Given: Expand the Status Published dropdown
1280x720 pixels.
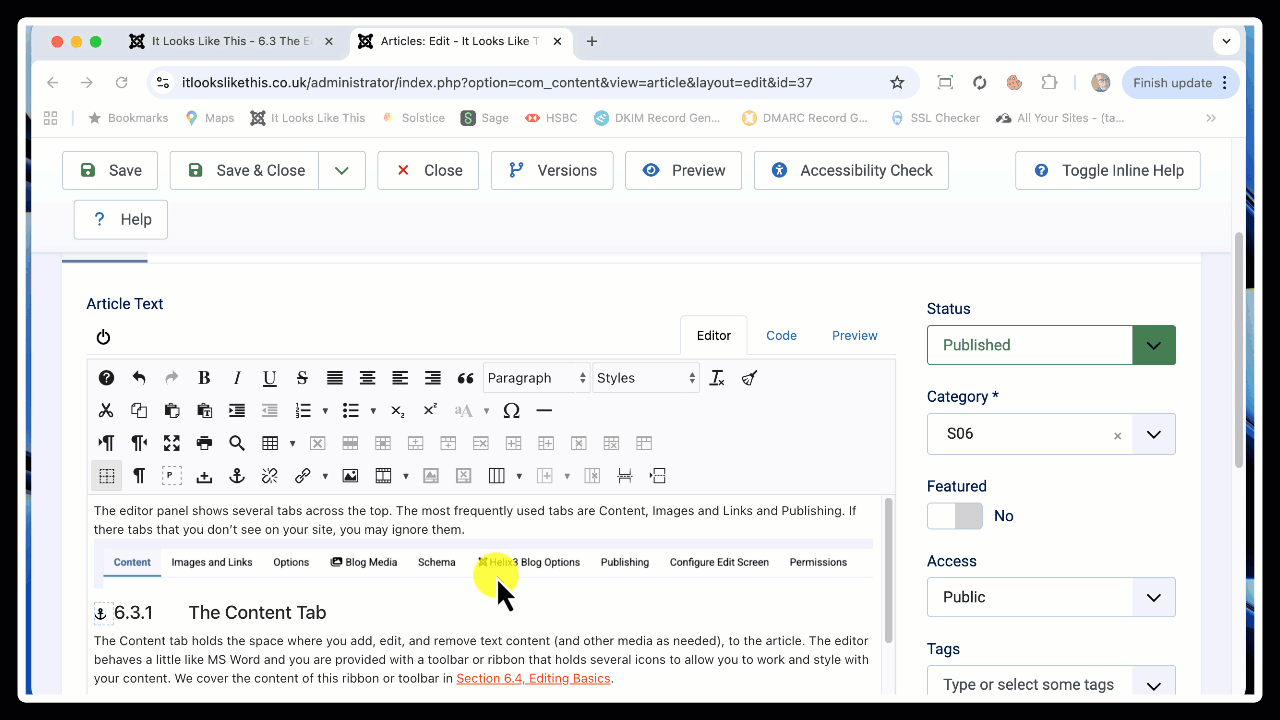Looking at the screenshot, I should 1153,345.
